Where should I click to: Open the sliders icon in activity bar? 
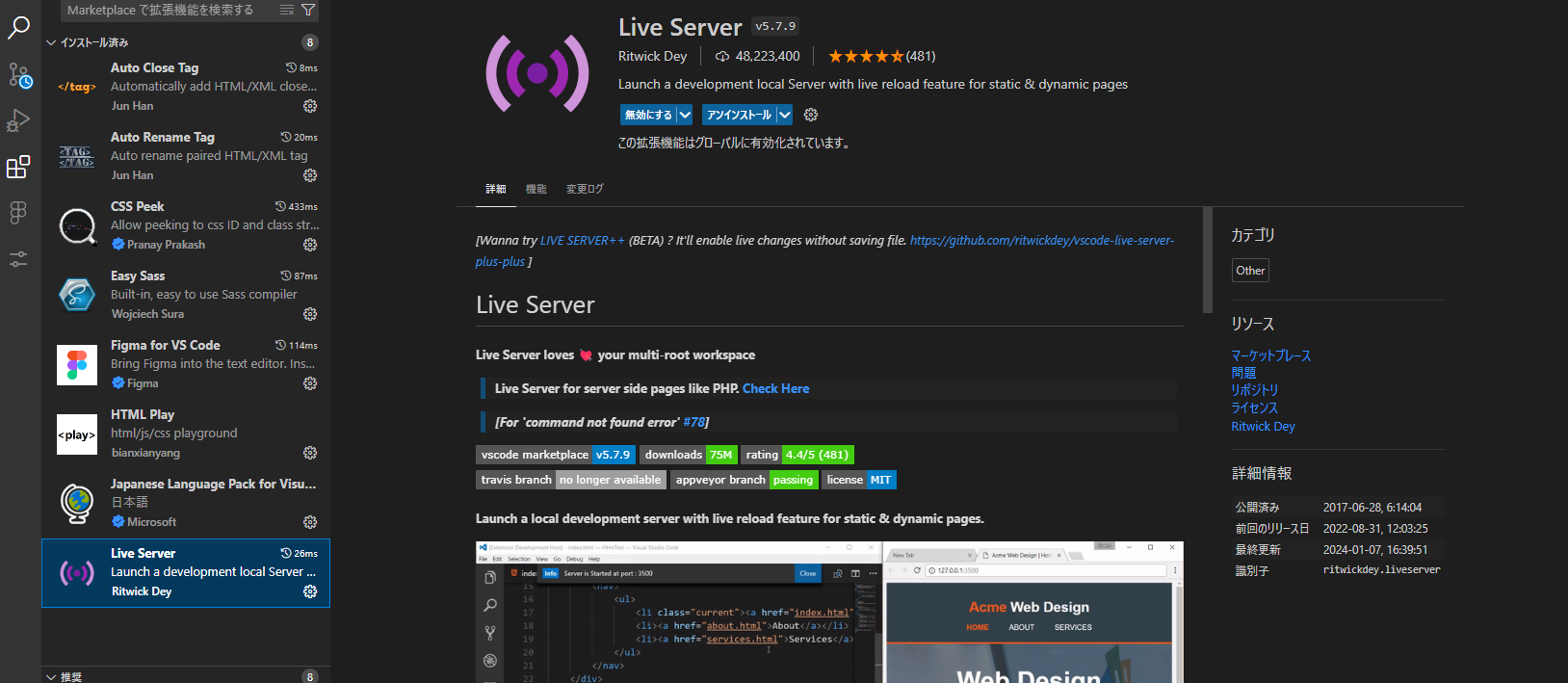click(x=18, y=259)
